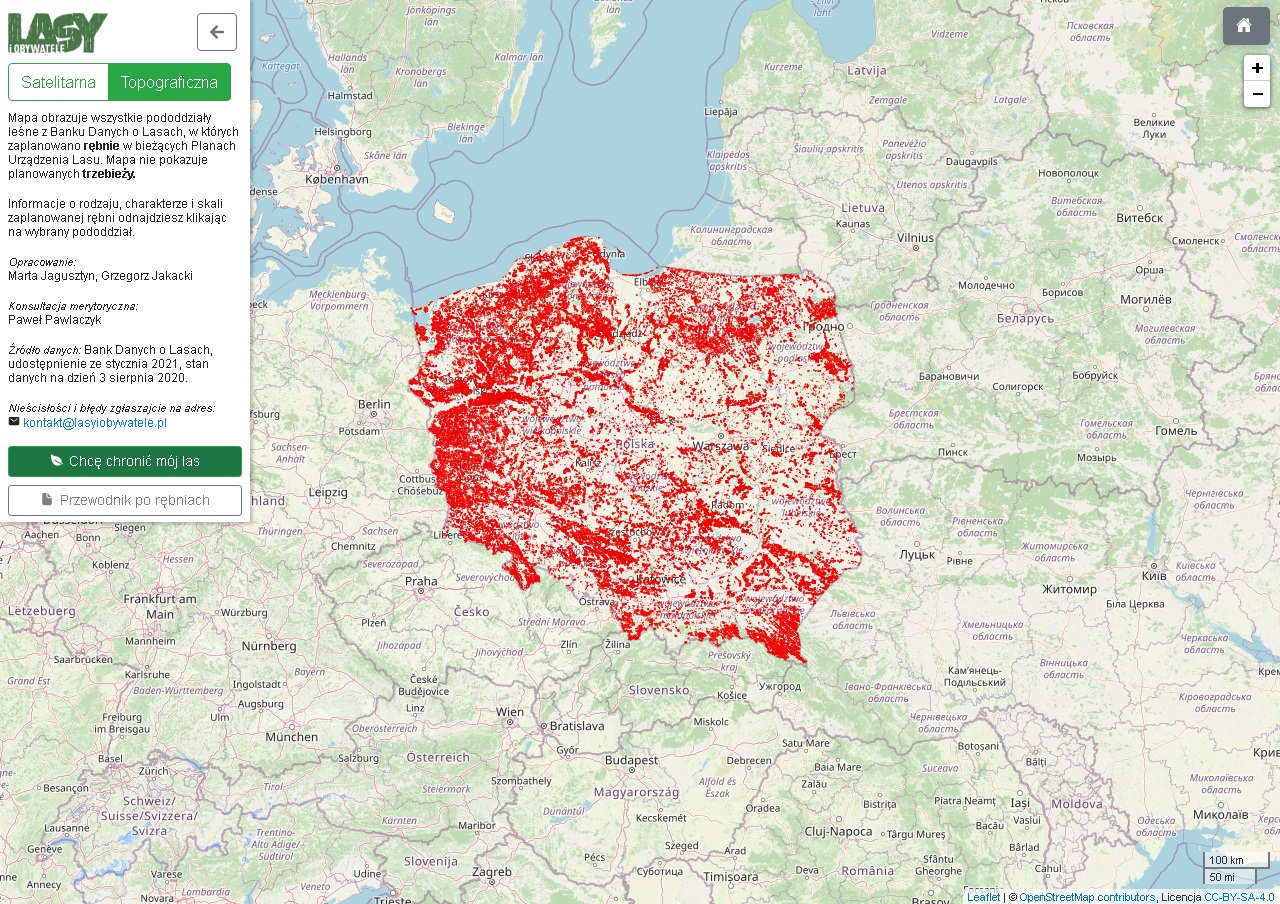Switch to the Satelitarna map view

point(58,82)
